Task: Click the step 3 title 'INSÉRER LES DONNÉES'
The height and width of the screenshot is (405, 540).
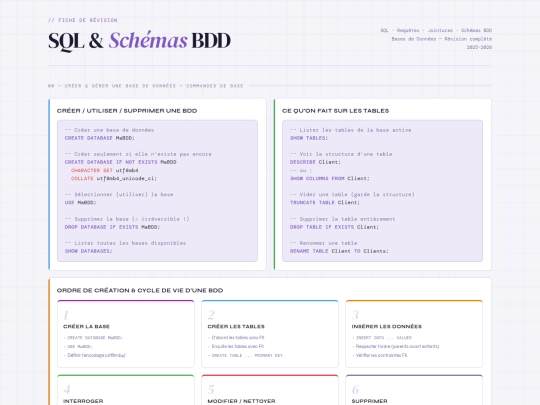Action: [386, 326]
